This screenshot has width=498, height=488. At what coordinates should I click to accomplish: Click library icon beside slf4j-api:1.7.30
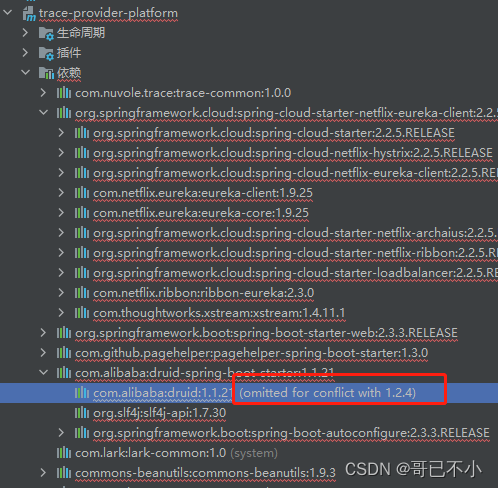tap(82, 413)
